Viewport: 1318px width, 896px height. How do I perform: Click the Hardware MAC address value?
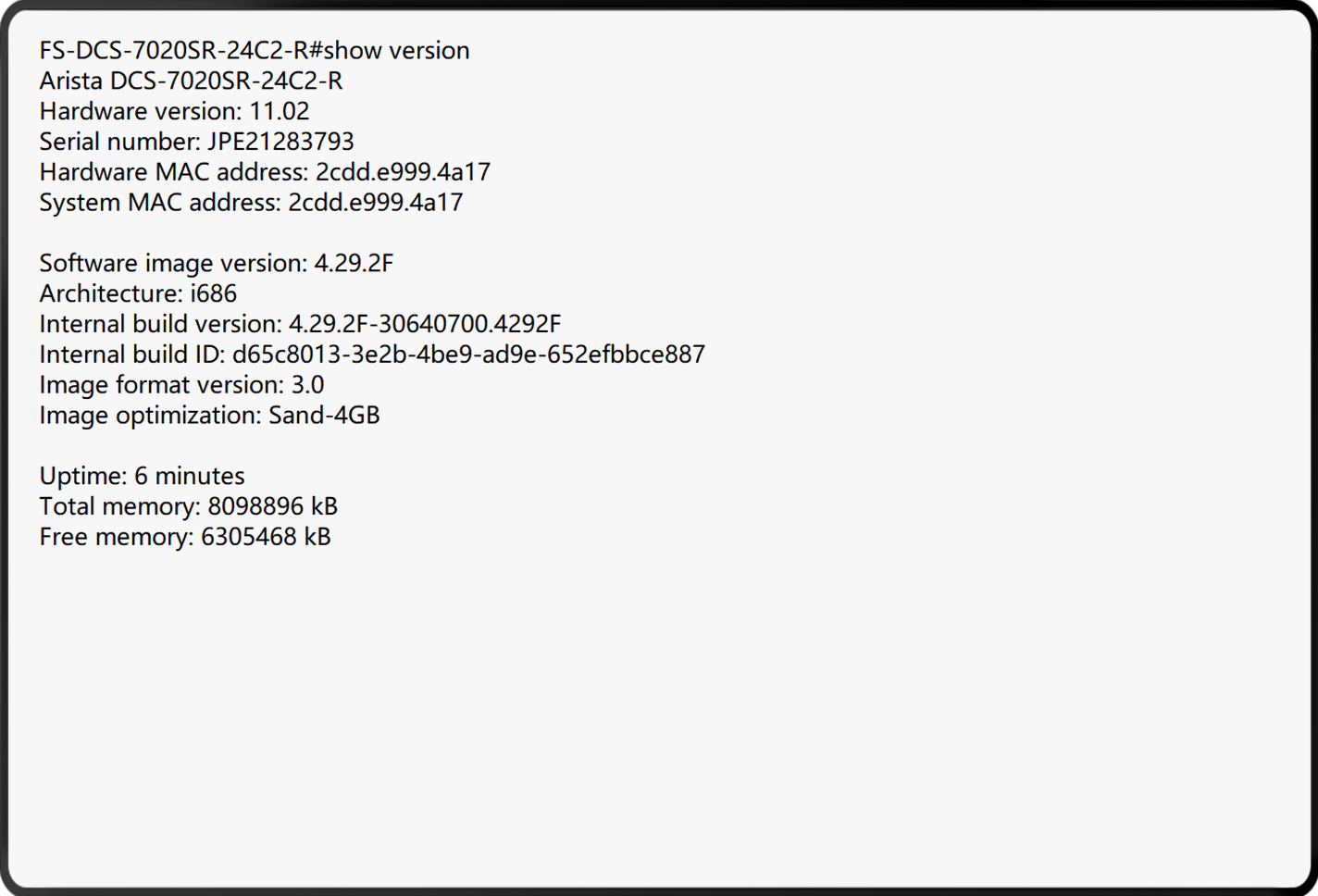coord(403,172)
